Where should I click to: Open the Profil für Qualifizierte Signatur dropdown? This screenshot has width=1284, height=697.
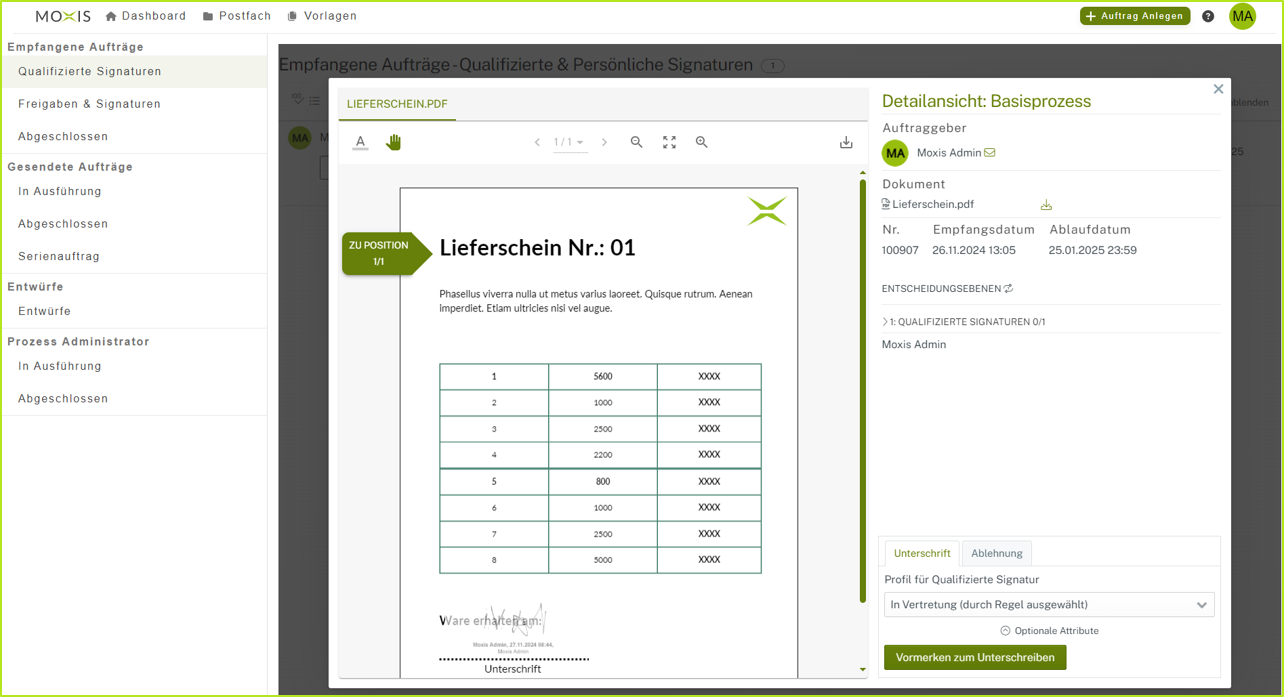tap(1049, 605)
